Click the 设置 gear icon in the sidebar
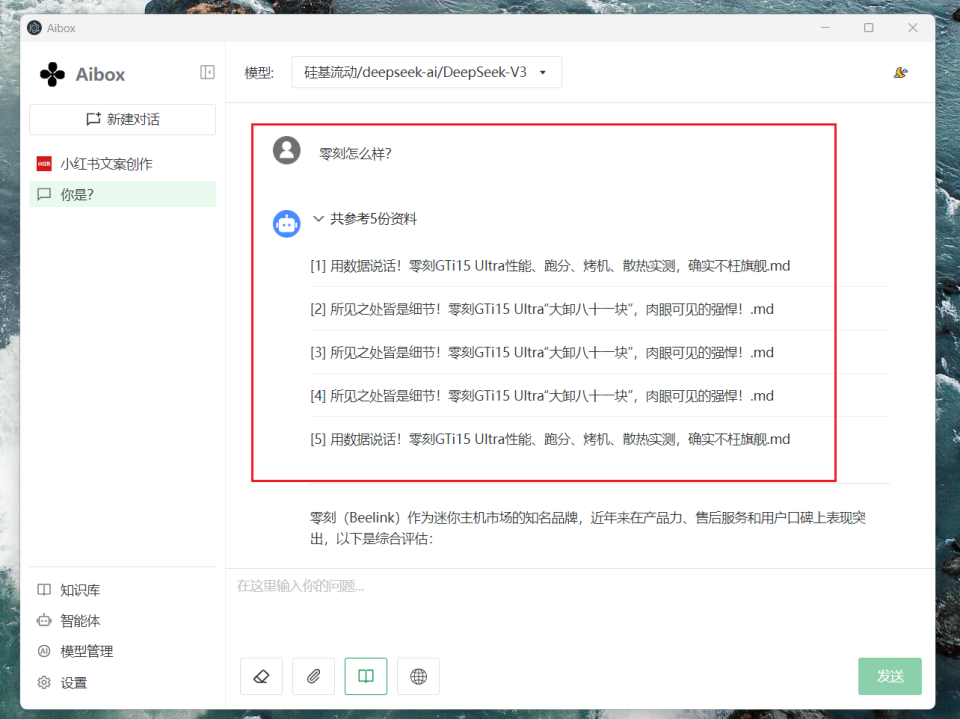 tap(44, 682)
